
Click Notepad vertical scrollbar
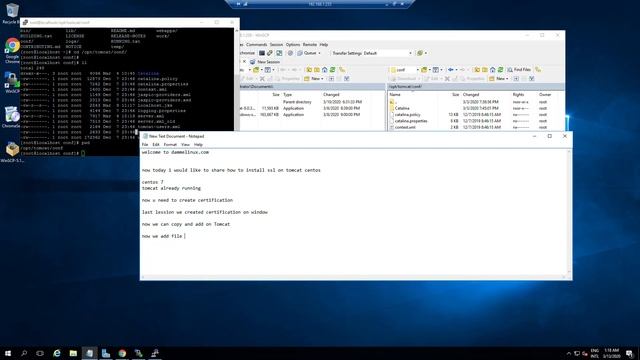[569, 212]
